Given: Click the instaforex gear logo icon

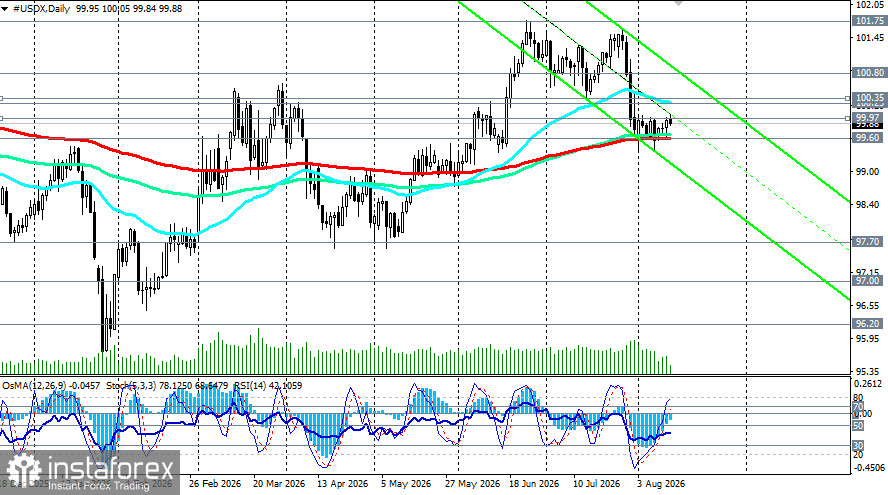Looking at the screenshot, I should click(x=24, y=471).
